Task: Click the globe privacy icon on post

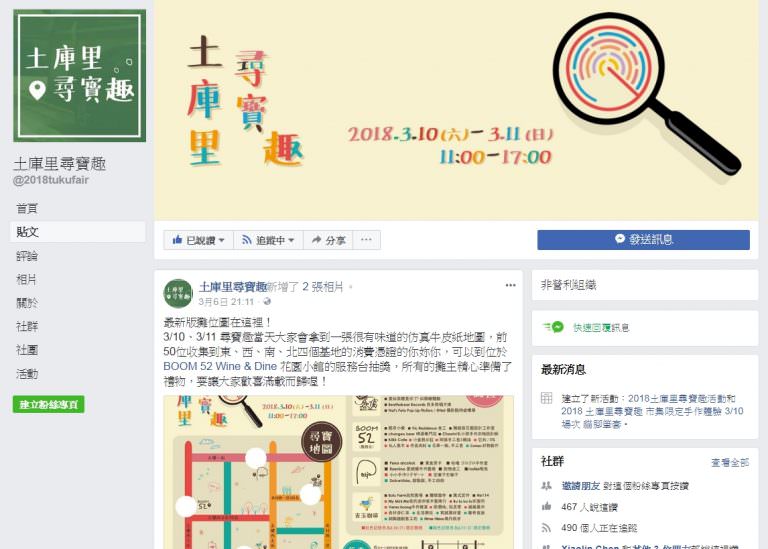Action: click(x=267, y=302)
